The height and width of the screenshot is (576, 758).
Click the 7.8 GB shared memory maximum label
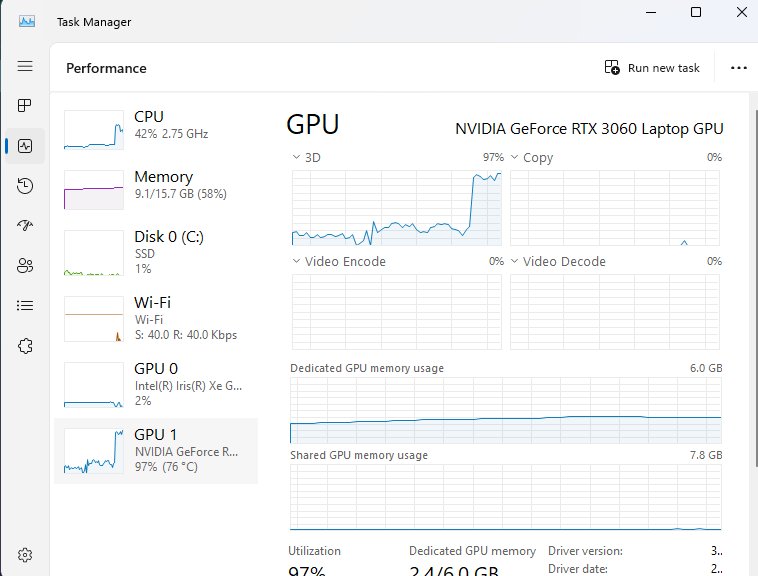pyautogui.click(x=706, y=455)
